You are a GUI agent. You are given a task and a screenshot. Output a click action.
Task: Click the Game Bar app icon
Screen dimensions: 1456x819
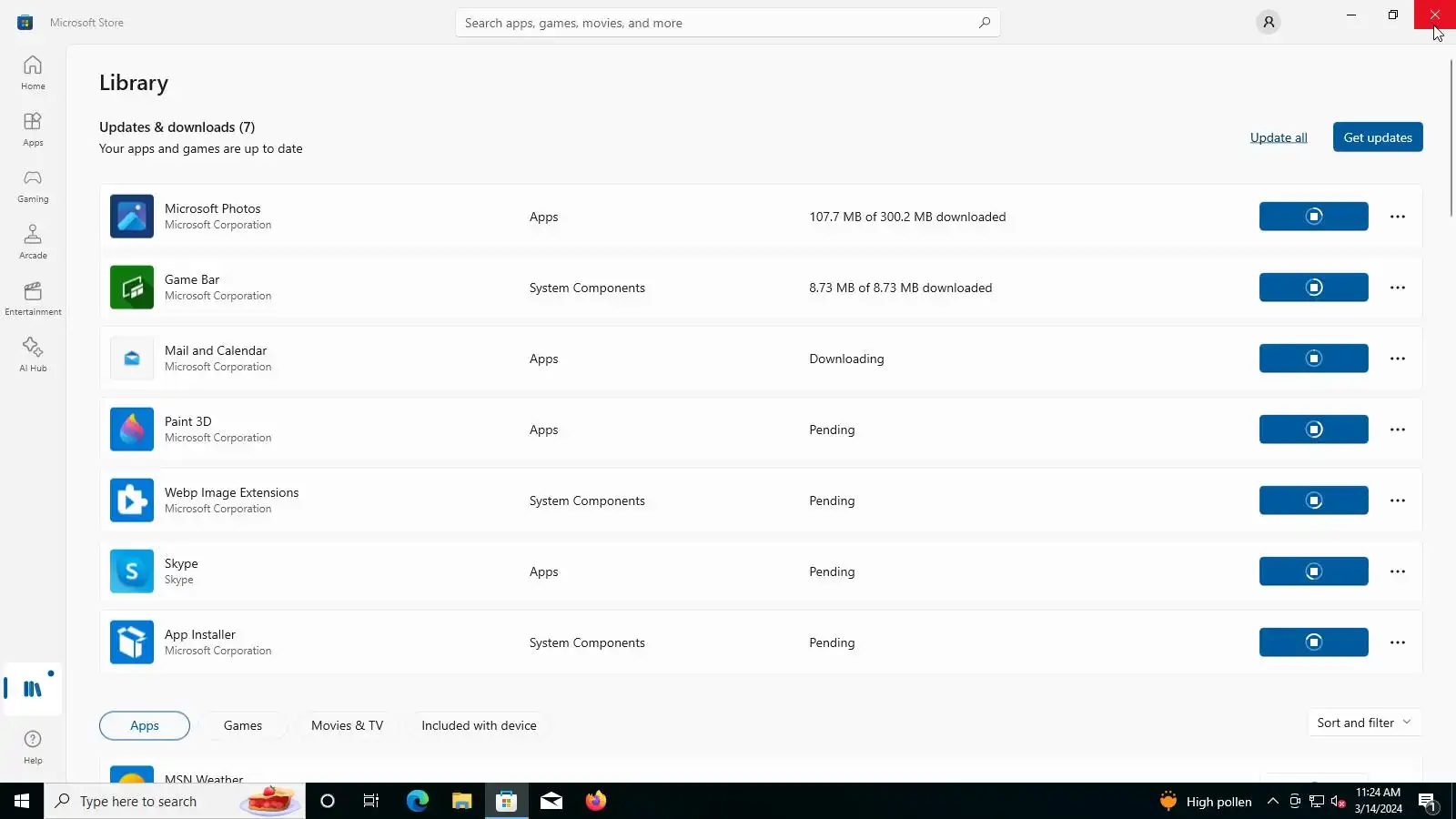pyautogui.click(x=132, y=288)
